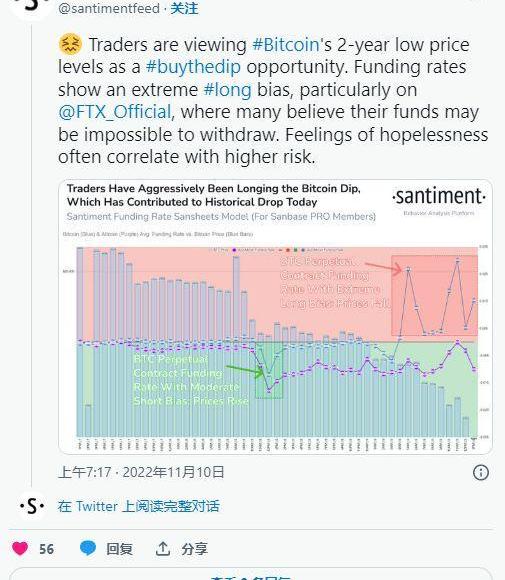Click the Santiment profile avatar at top
Screen dimensions: 505x580
[x=31, y=6]
